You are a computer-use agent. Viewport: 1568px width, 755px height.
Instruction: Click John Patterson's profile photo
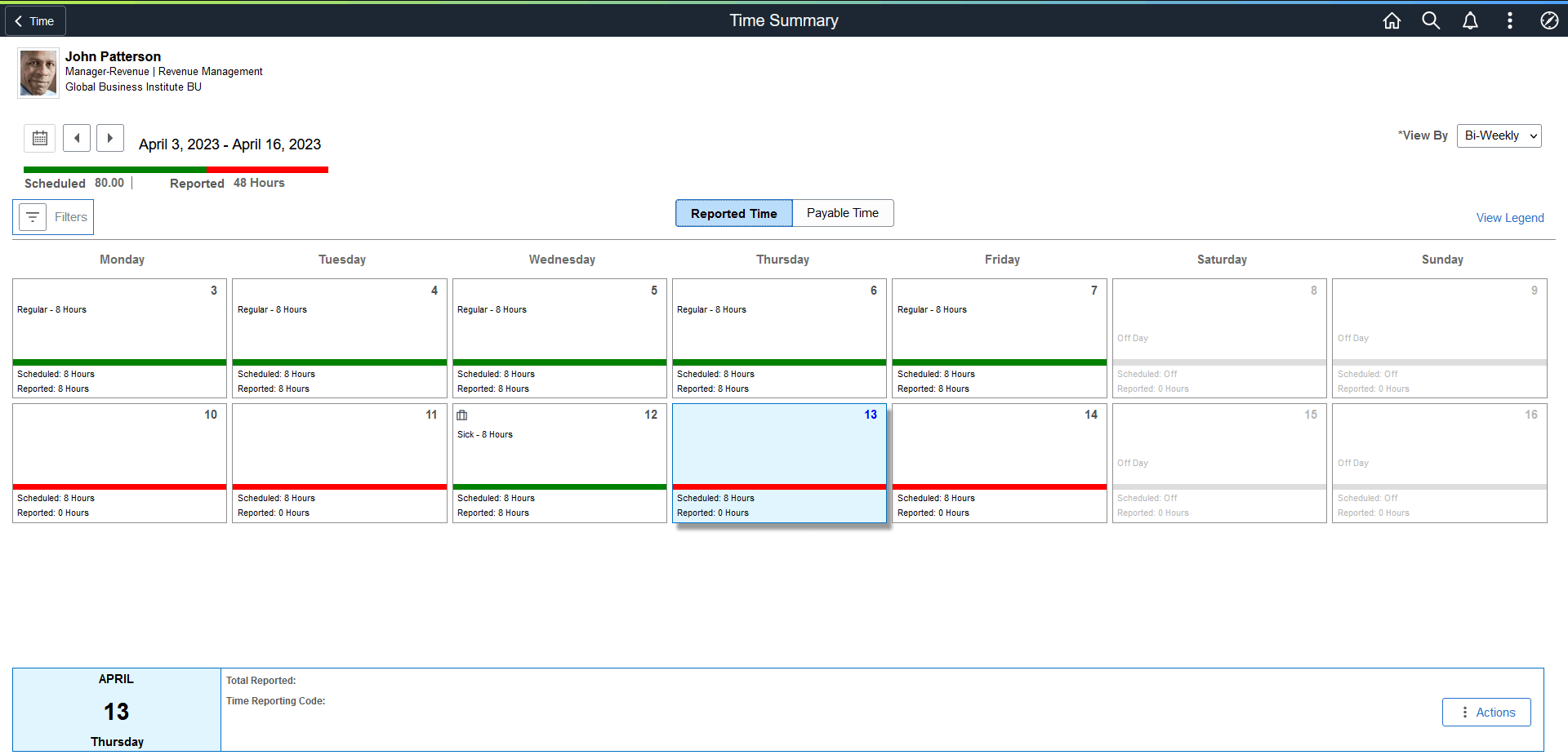(x=38, y=72)
